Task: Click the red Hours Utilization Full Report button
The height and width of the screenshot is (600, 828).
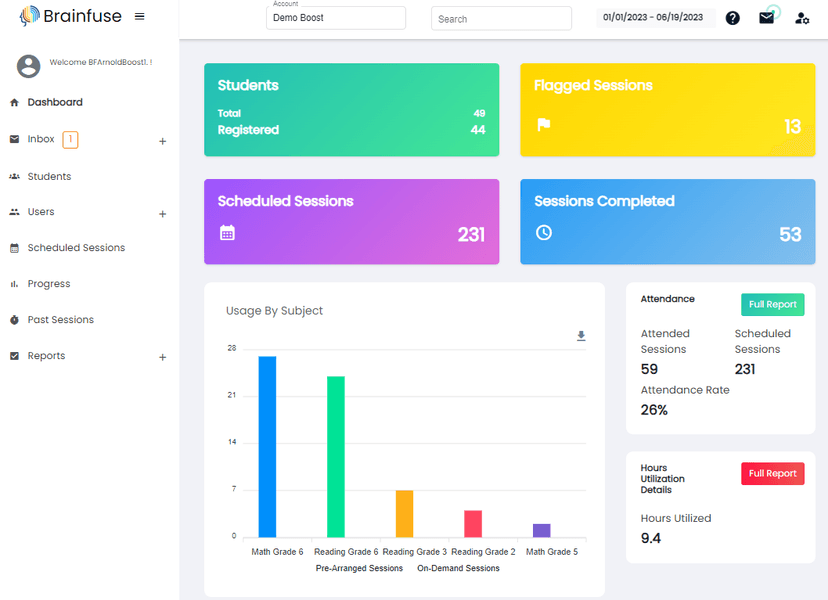Action: click(x=772, y=474)
